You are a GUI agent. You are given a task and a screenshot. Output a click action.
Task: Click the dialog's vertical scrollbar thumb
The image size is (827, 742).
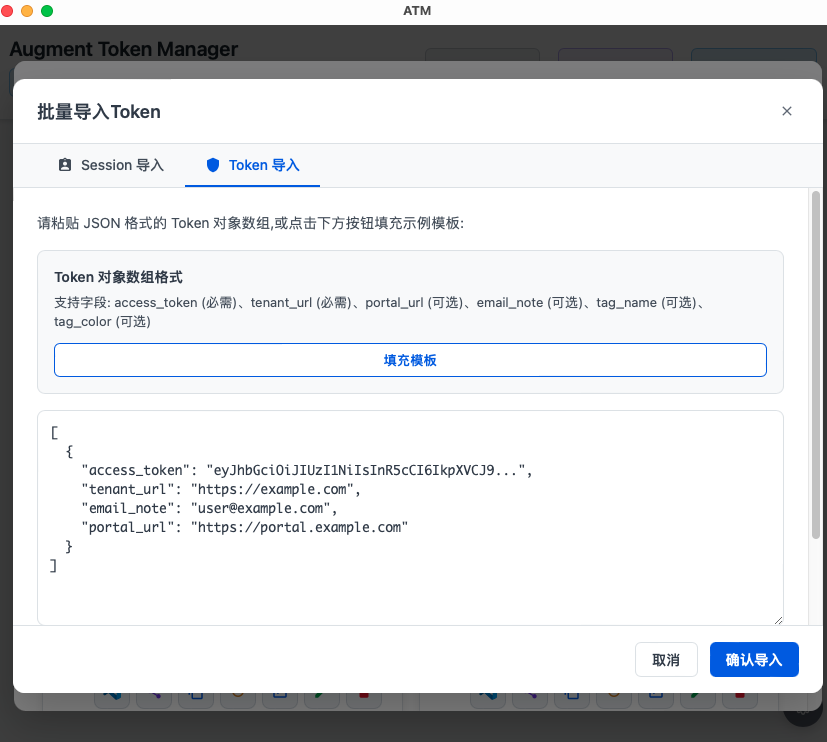[x=816, y=360]
